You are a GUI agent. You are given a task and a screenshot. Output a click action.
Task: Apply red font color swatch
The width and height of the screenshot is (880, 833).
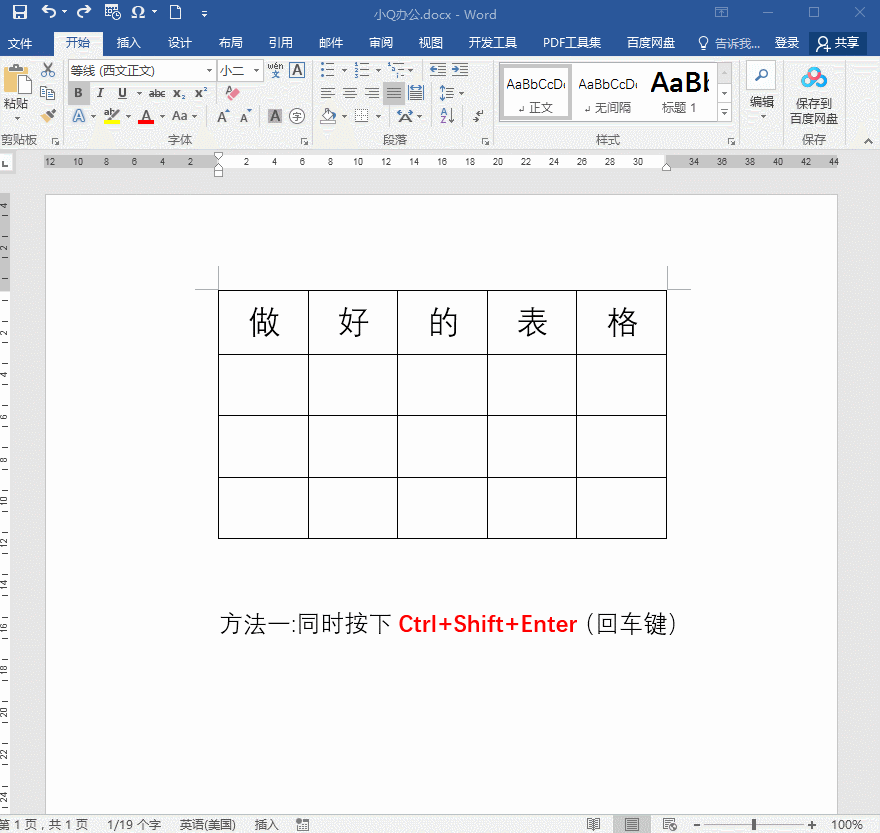(x=146, y=116)
